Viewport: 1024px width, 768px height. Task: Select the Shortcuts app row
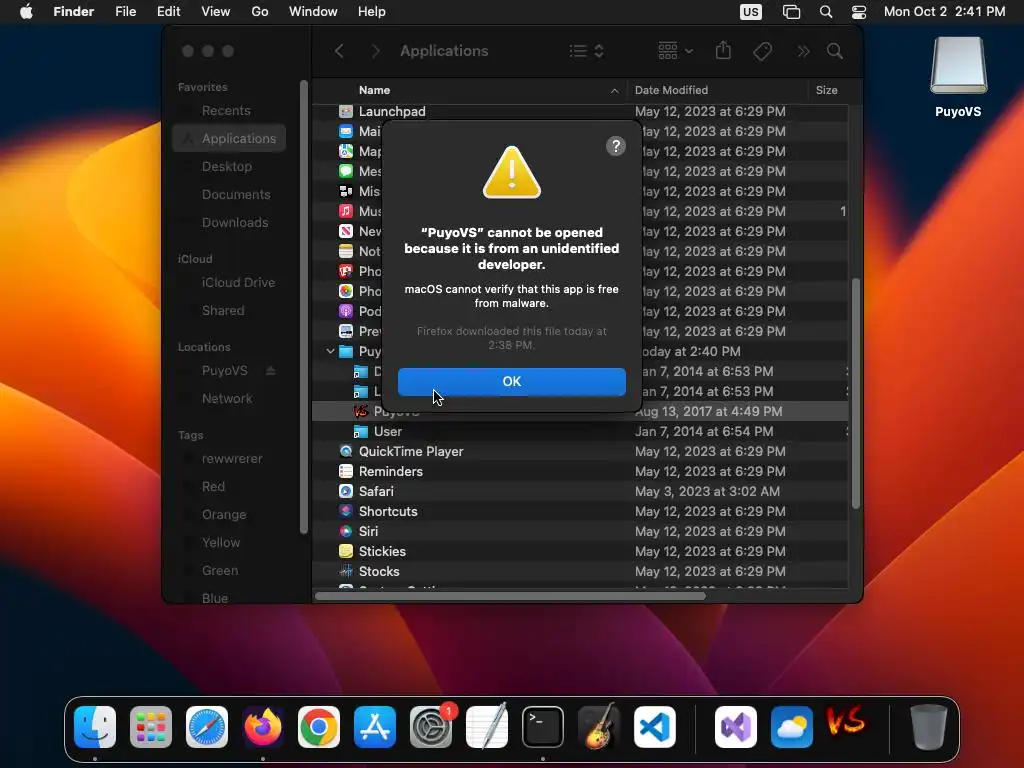[x=580, y=511]
